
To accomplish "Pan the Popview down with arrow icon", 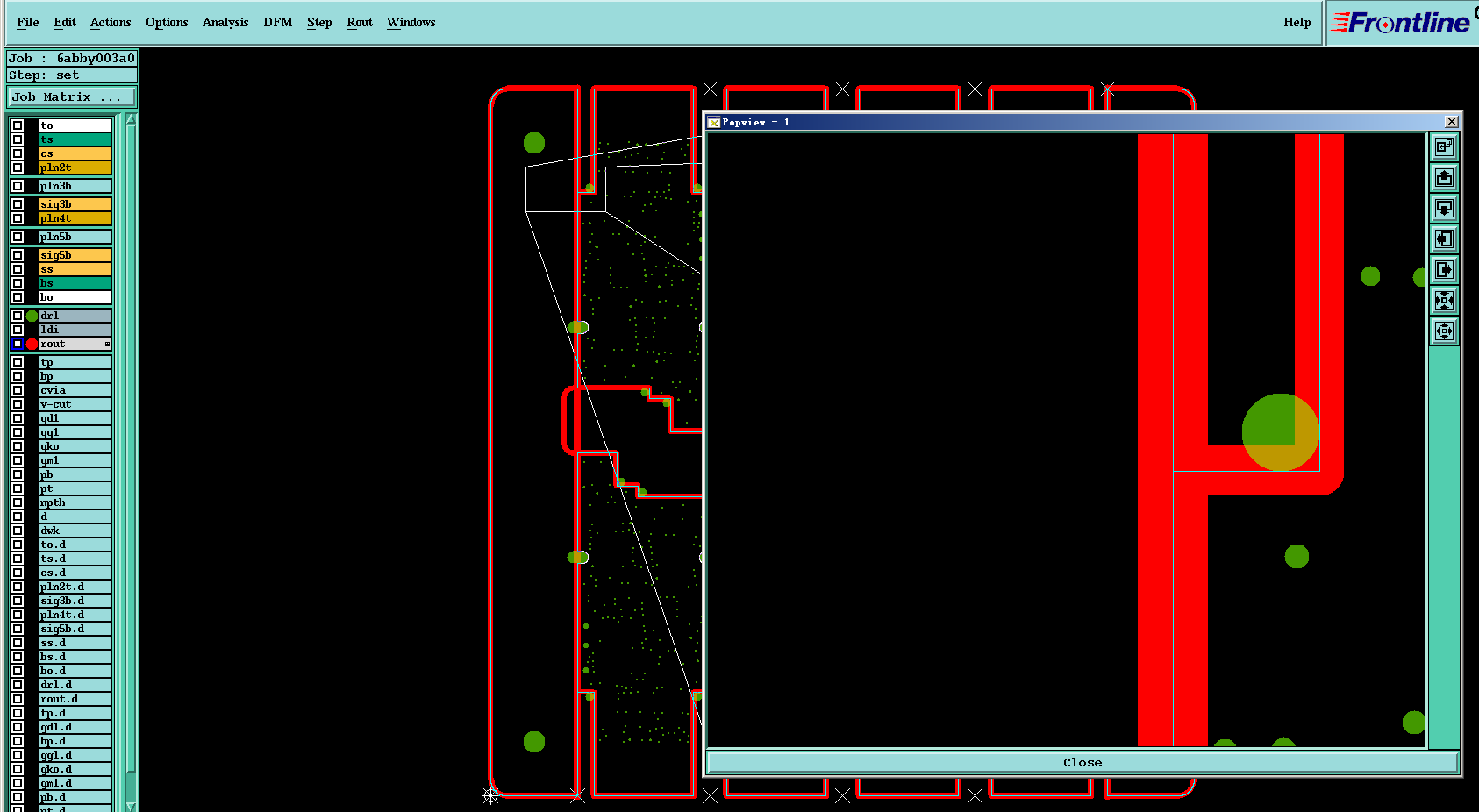I will [1444, 209].
